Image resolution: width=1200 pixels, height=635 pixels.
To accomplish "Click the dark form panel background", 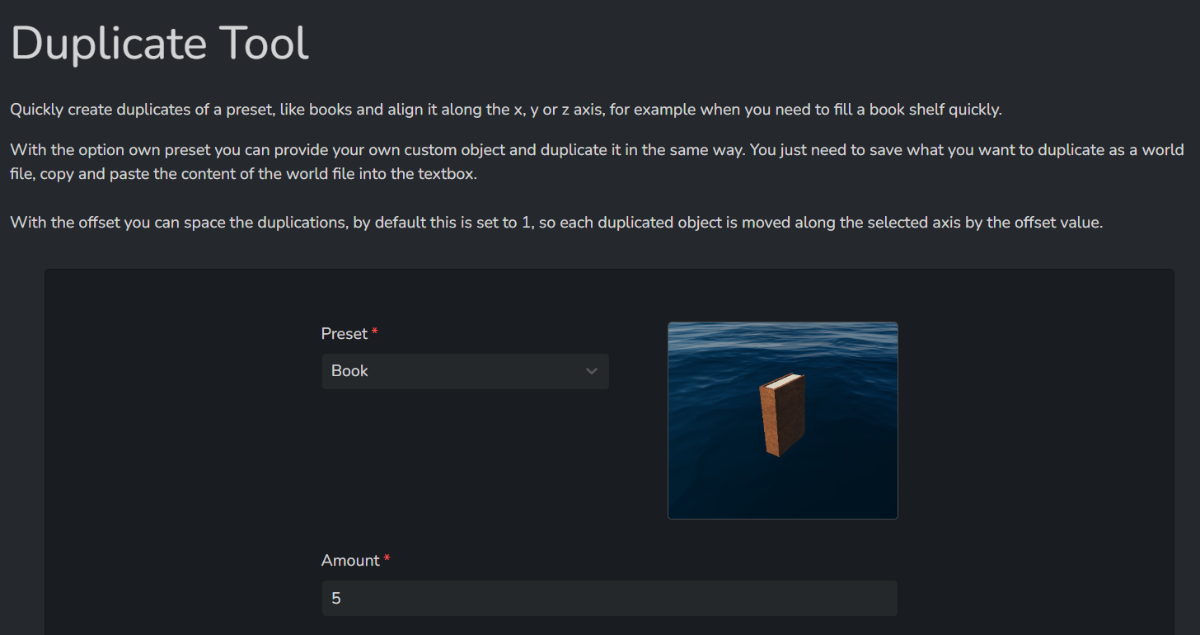I will pos(180,450).
